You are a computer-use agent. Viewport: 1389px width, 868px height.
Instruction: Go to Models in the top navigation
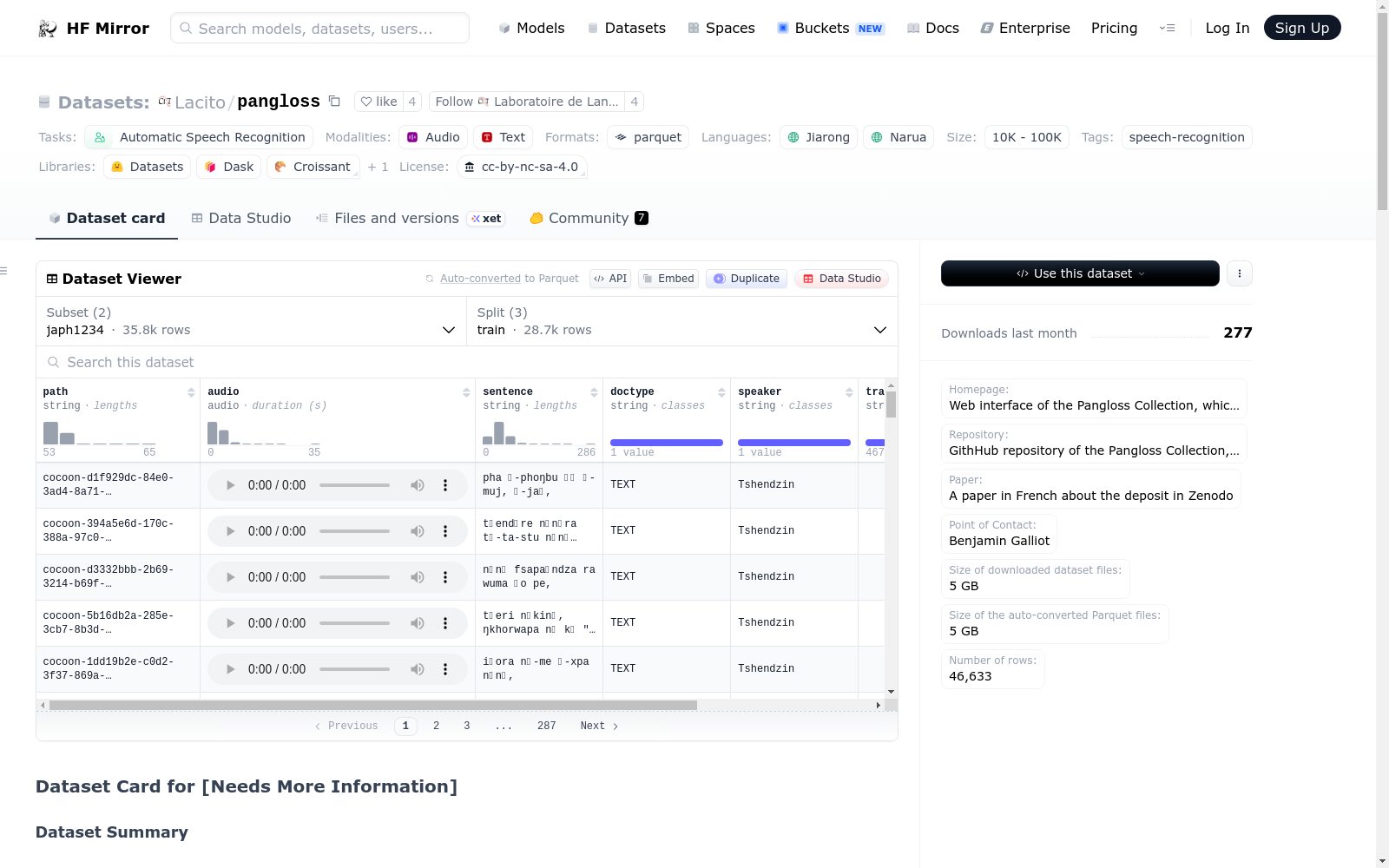click(x=531, y=28)
